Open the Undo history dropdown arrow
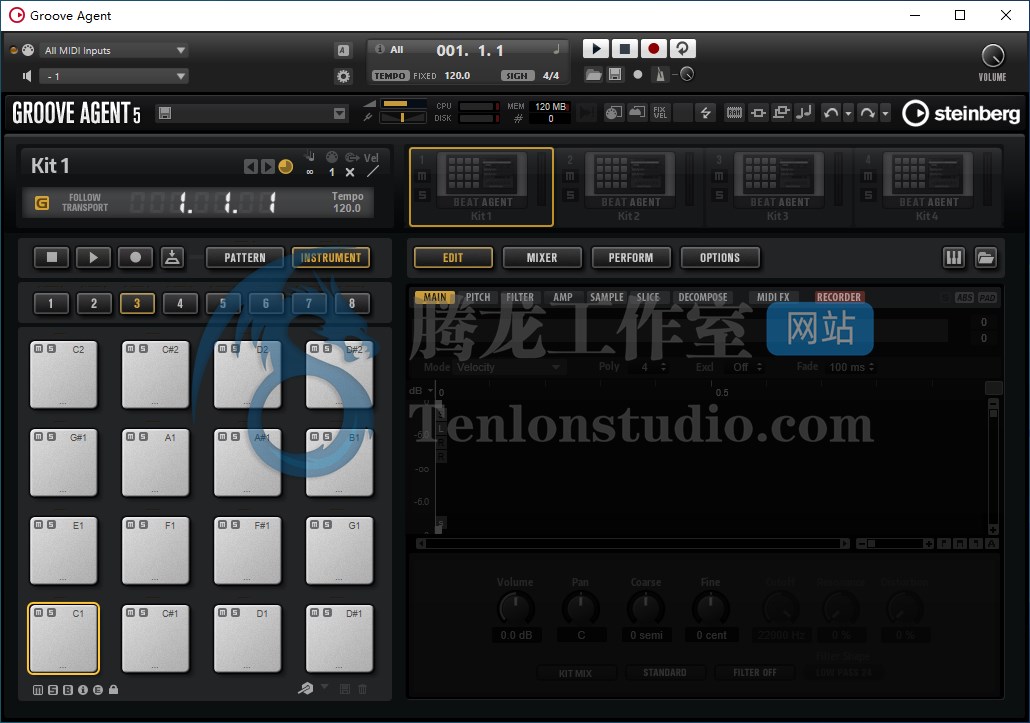Viewport: 1030px width, 723px height. (848, 114)
